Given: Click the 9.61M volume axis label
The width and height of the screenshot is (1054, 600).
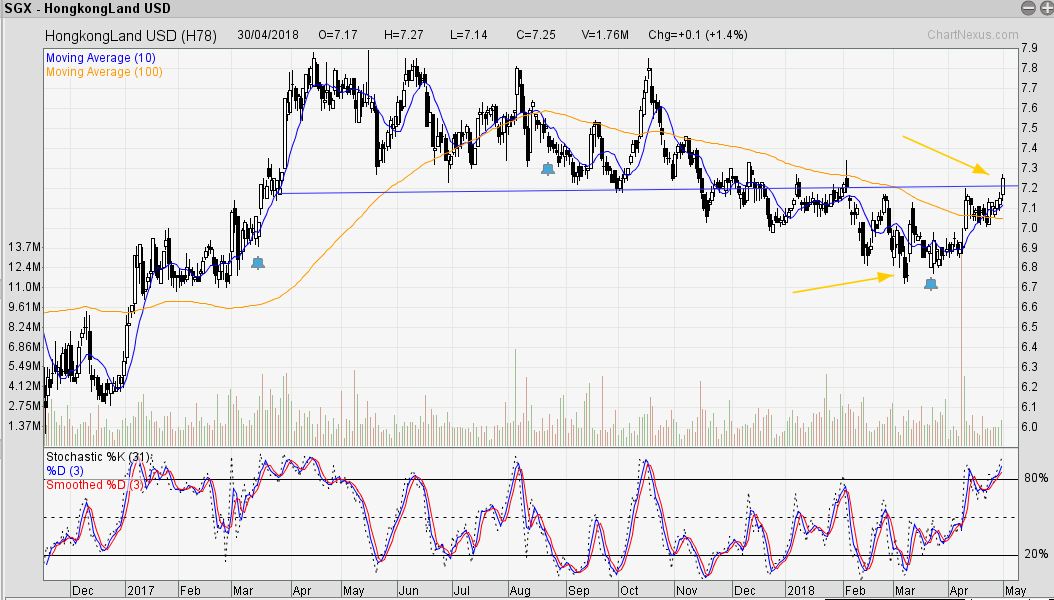Looking at the screenshot, I should (x=24, y=307).
